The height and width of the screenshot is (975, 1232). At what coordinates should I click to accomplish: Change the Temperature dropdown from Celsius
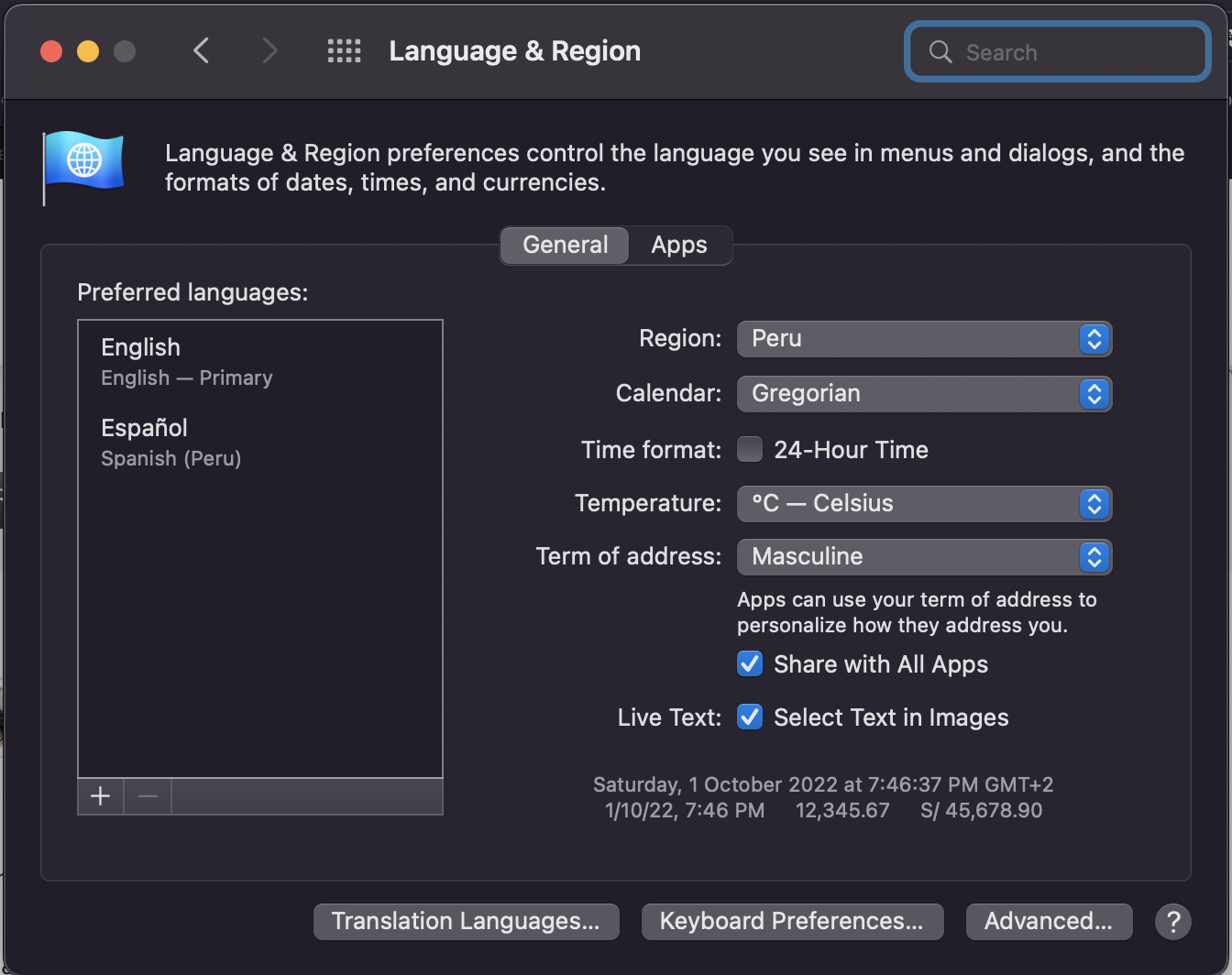(x=924, y=504)
